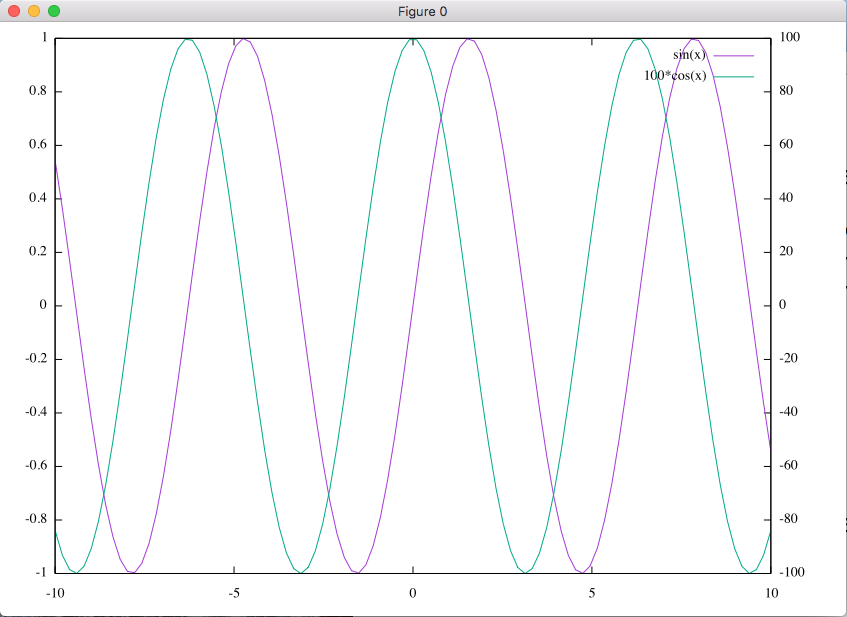Select the x-axis tick label 10
Viewport: 847px width, 617px height.
tap(771, 592)
